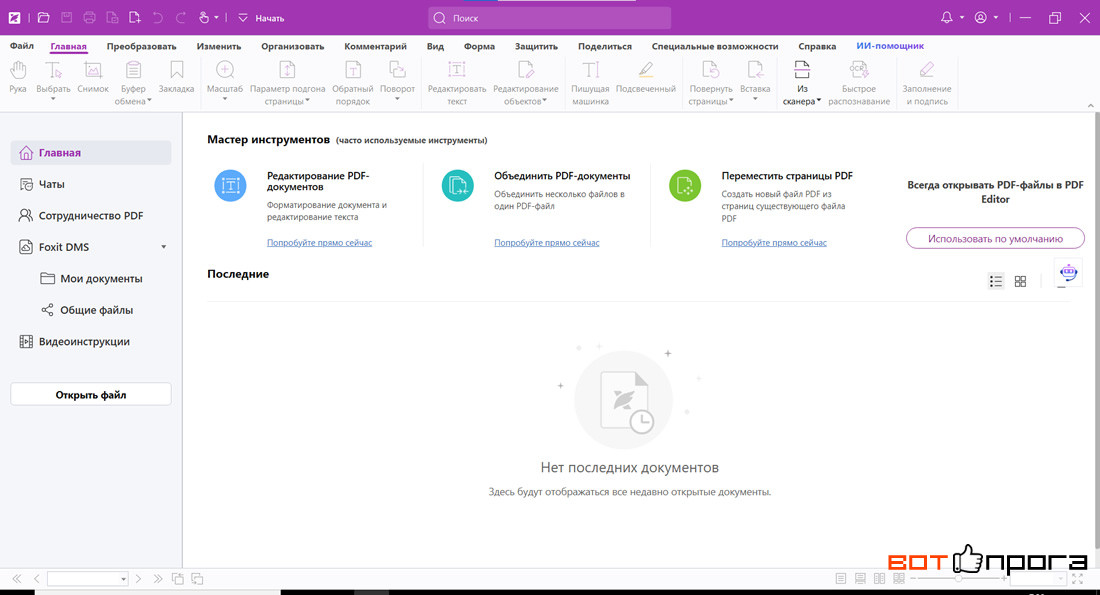Screen dimensions: 1100x595
Task: Open Параметр подгона страницы options
Action: coord(288,83)
